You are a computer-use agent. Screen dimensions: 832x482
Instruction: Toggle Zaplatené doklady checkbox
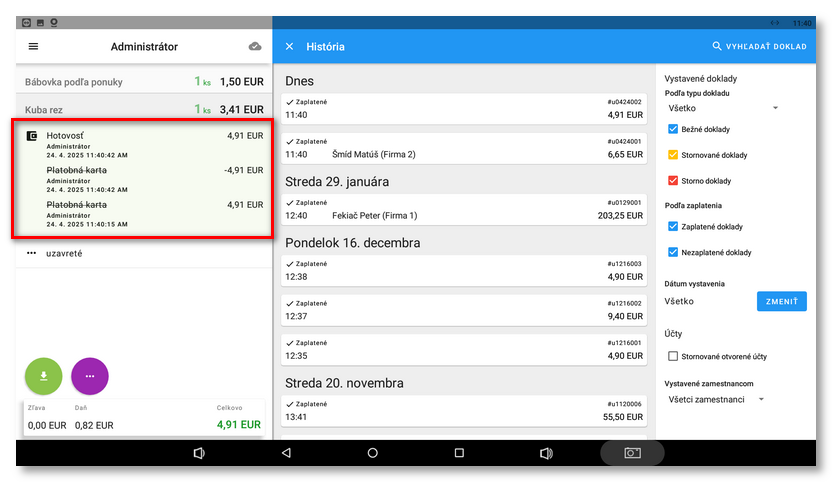pyautogui.click(x=673, y=227)
